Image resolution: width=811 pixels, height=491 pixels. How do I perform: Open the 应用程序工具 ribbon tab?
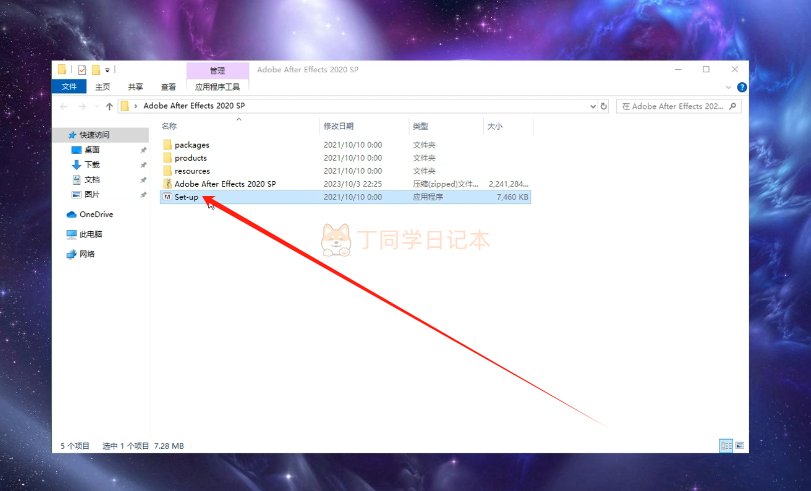pos(217,87)
